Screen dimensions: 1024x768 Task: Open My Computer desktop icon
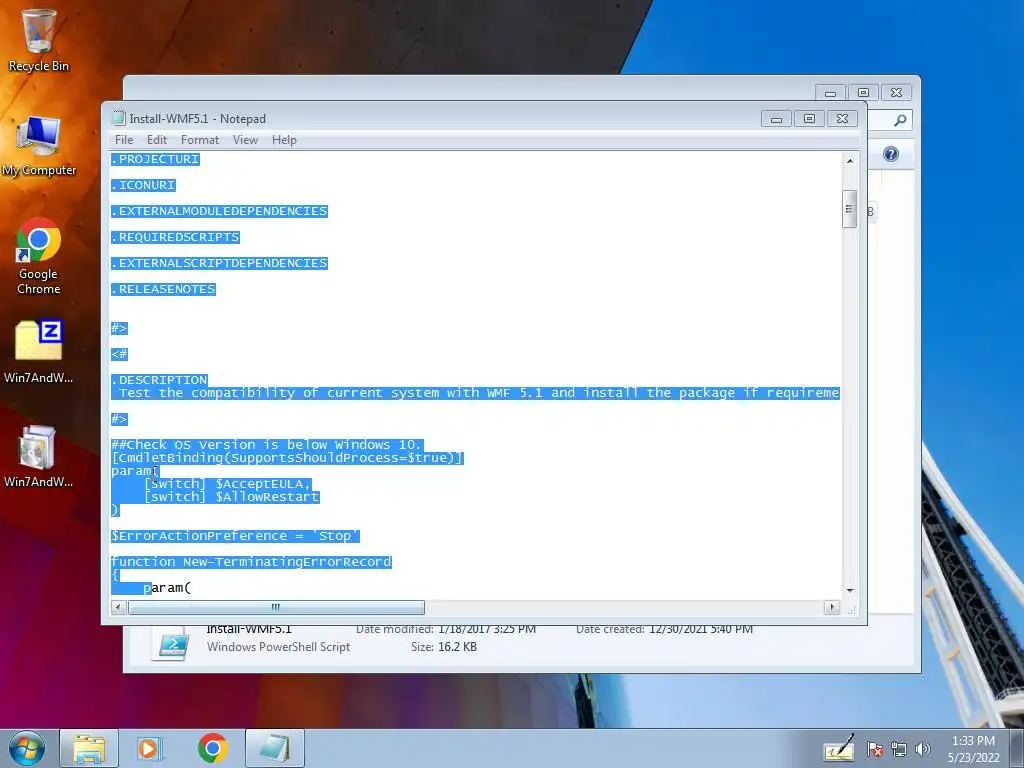[39, 146]
